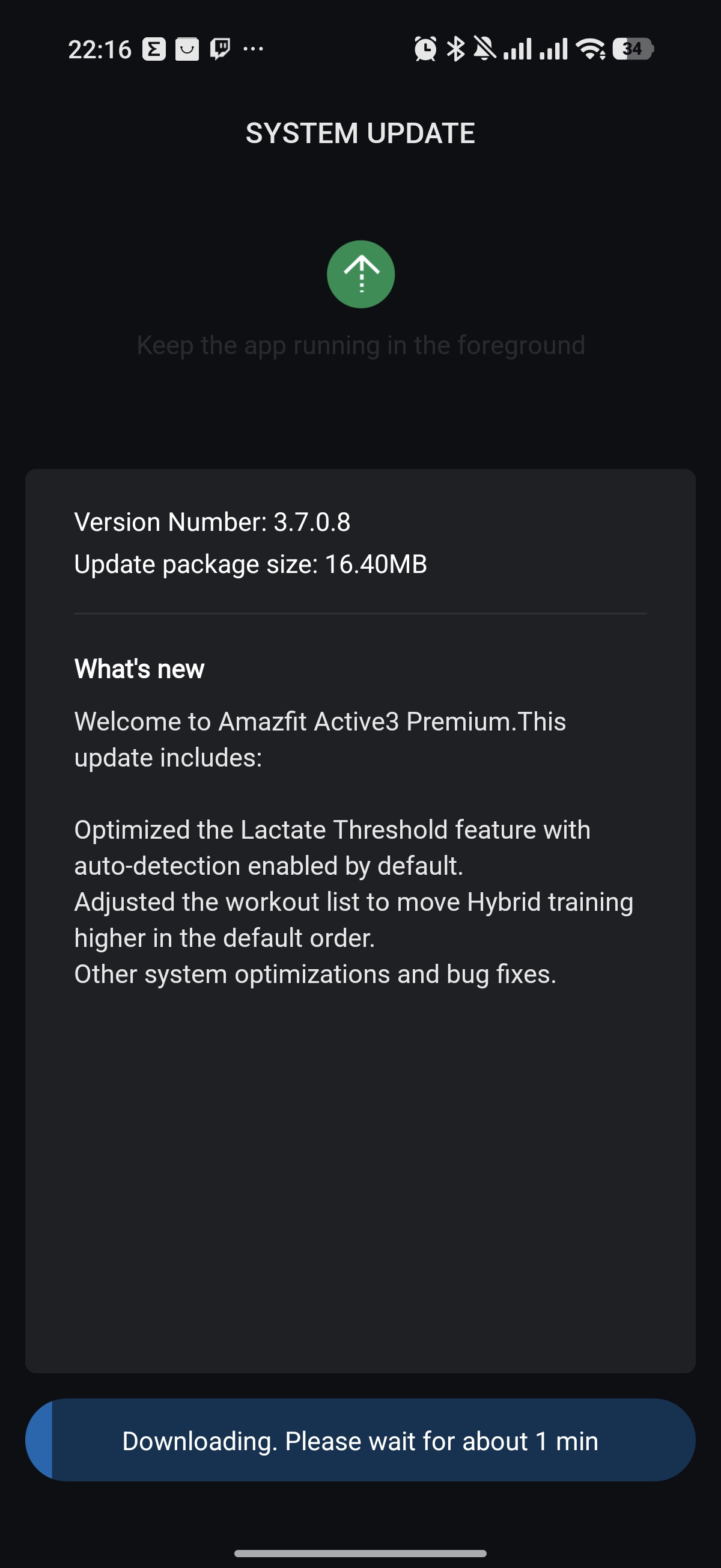The width and height of the screenshot is (721, 1568).
Task: Tap the battery indicator showing 34
Action: coord(633,49)
